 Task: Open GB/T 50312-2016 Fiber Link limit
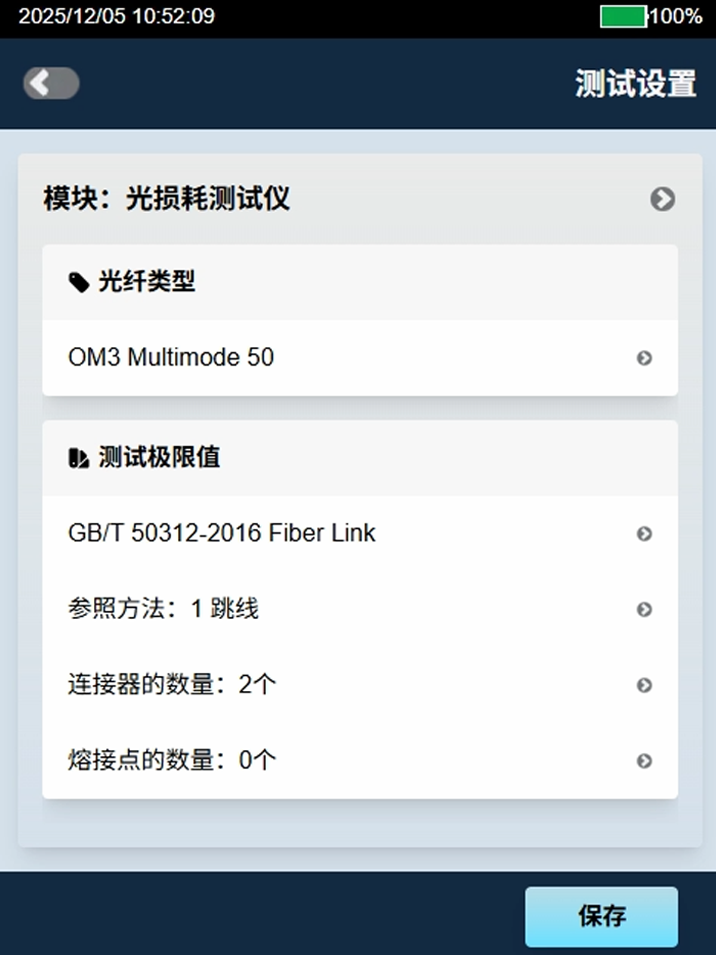(x=222, y=533)
